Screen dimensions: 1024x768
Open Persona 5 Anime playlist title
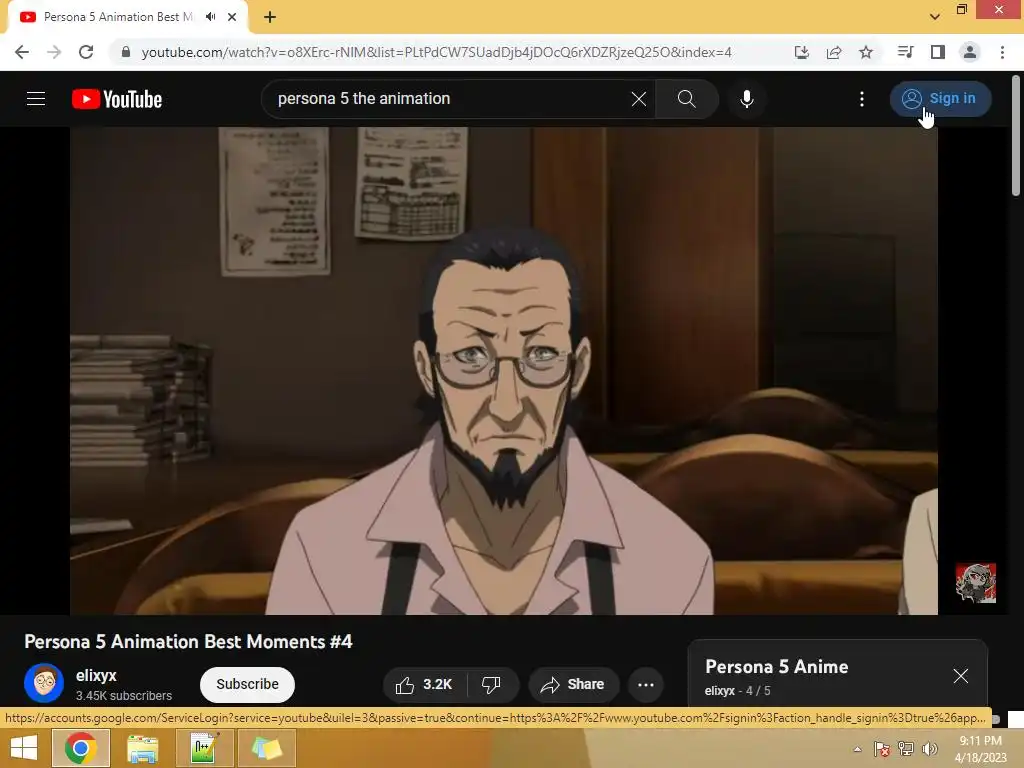pyautogui.click(x=776, y=667)
